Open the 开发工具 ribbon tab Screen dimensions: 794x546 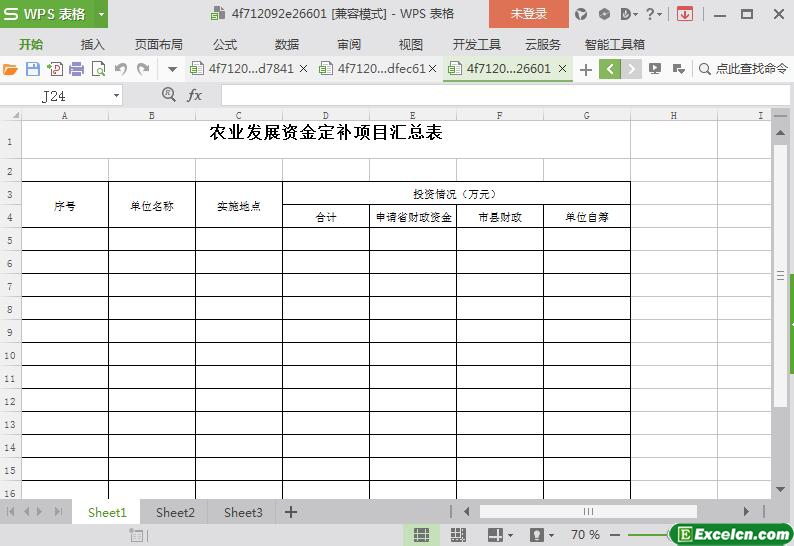tap(477, 45)
